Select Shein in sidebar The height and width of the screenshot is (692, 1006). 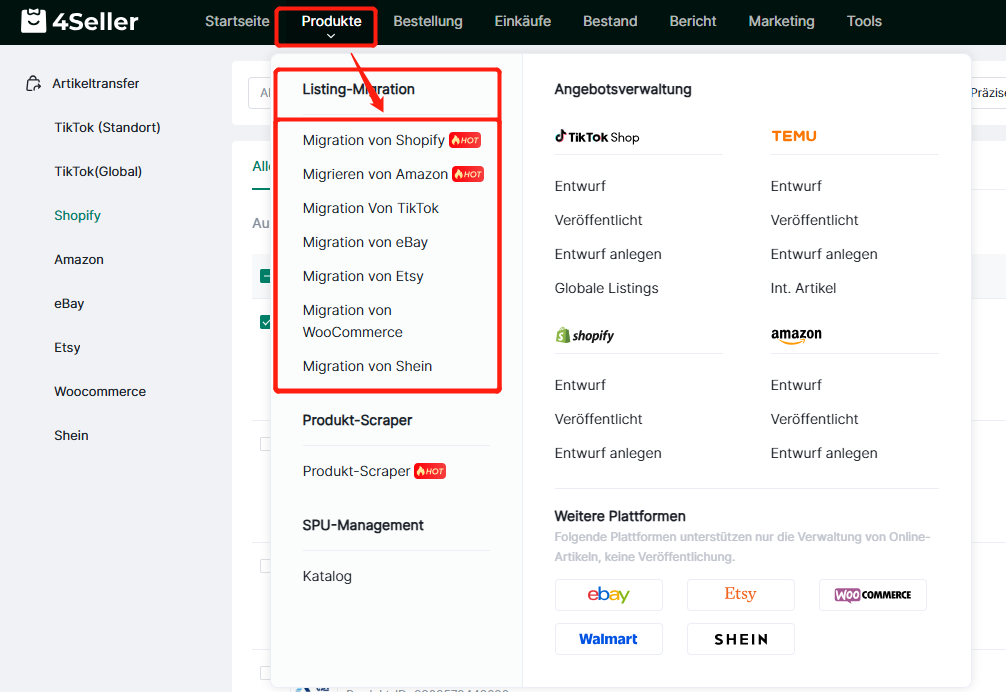click(71, 435)
